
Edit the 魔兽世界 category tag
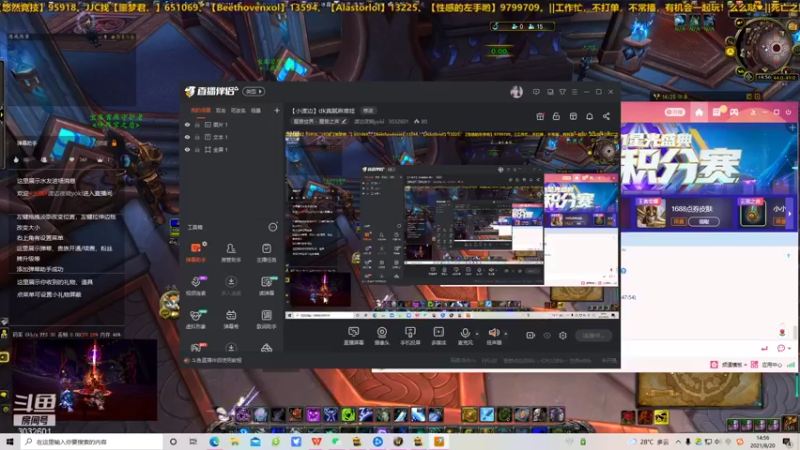[x=319, y=121]
